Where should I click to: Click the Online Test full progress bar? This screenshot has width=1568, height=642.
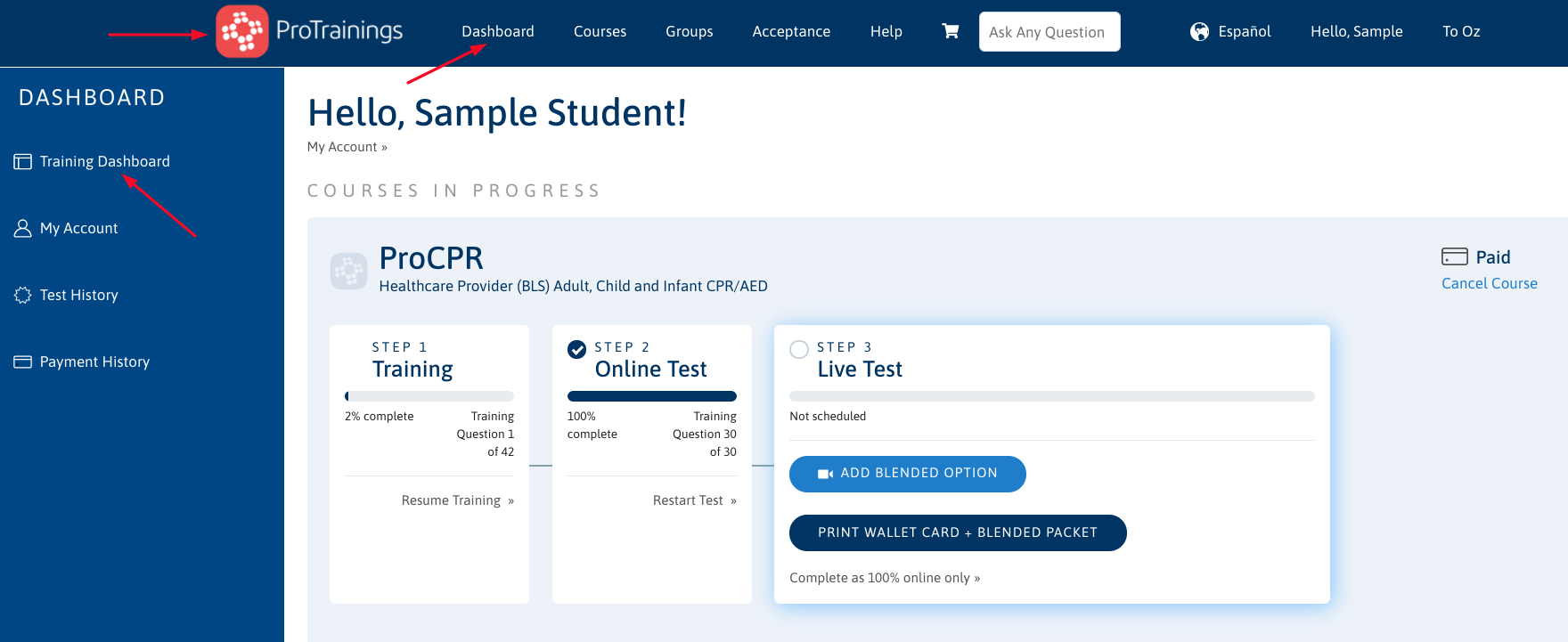[x=652, y=396]
